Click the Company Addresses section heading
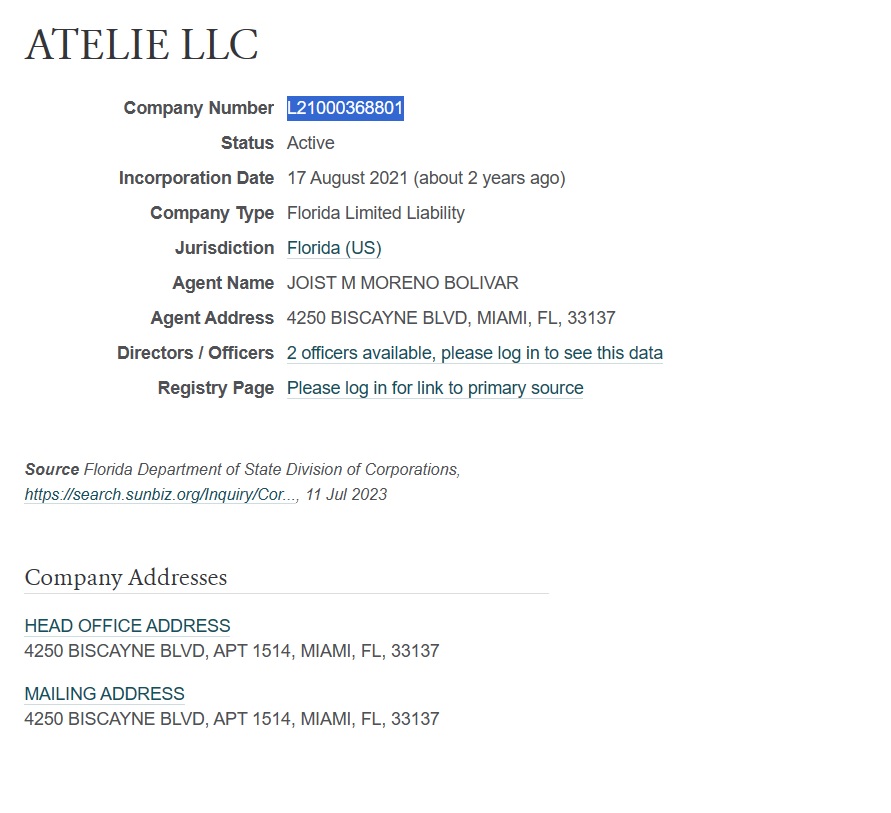 (x=126, y=577)
